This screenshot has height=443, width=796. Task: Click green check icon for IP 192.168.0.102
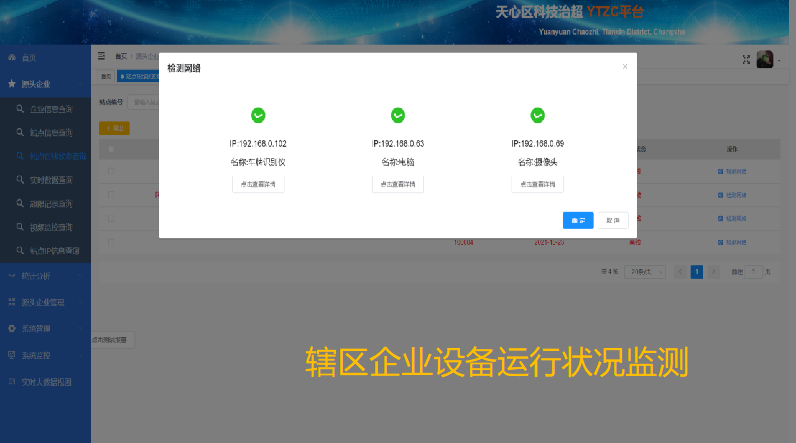[x=258, y=115]
